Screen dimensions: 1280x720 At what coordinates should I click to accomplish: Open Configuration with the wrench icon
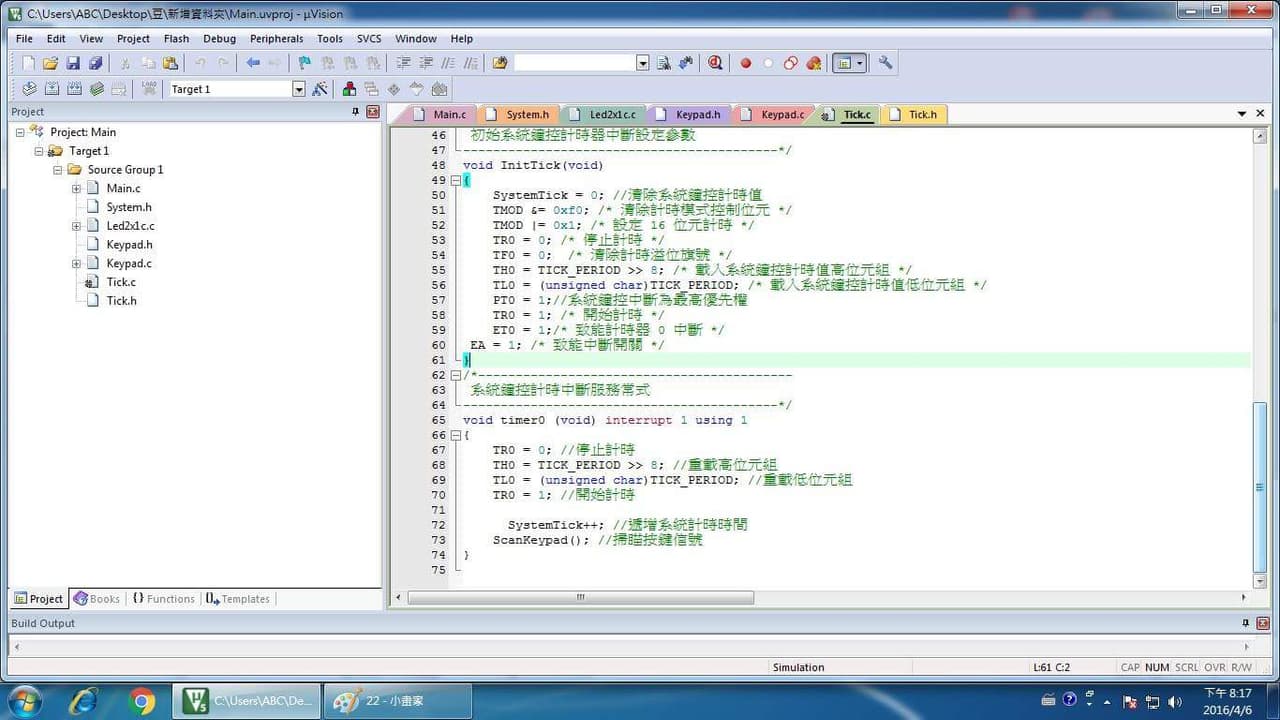click(x=885, y=63)
